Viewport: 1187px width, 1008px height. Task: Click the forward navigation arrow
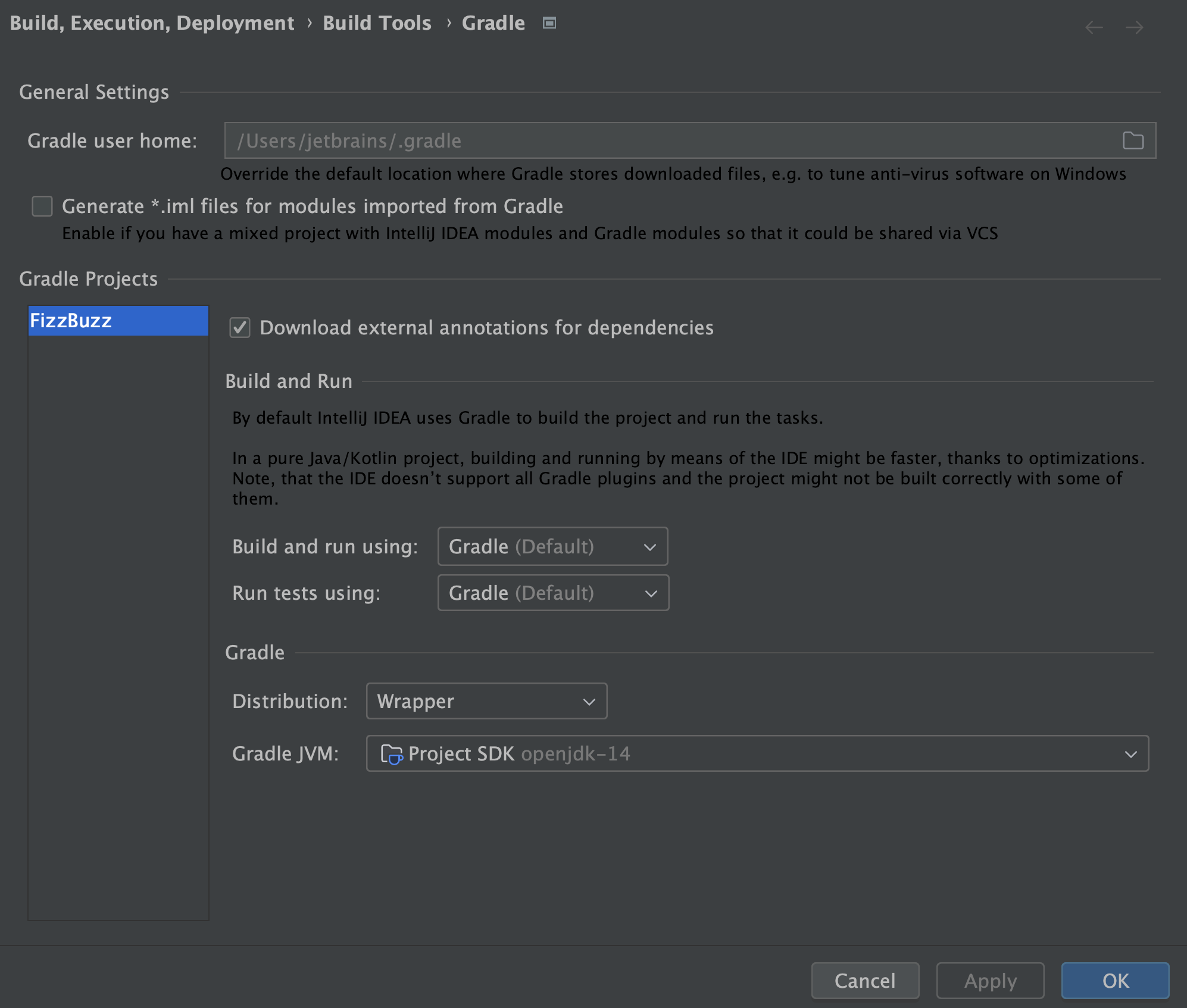(1134, 27)
